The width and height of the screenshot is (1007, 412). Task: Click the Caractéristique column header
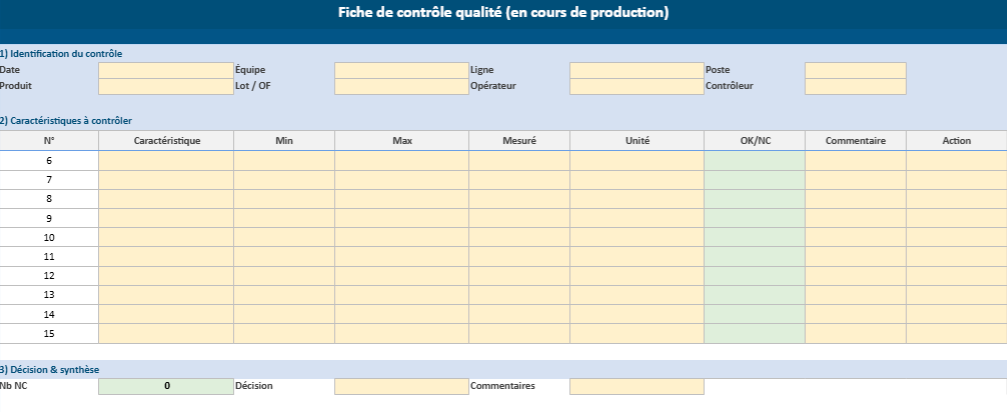(167, 141)
